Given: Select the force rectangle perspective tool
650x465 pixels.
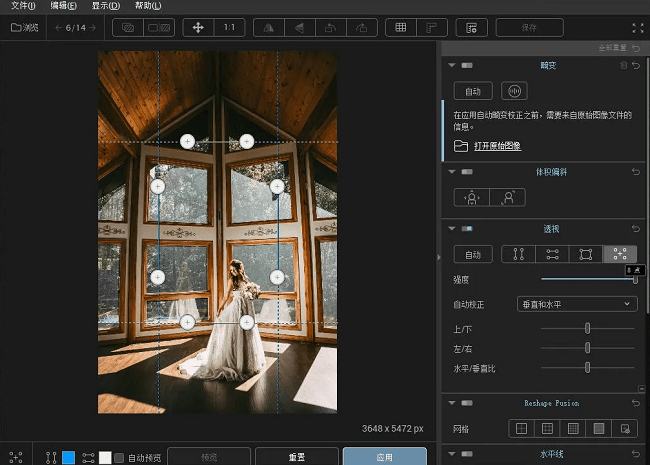Looking at the screenshot, I should pos(586,254).
